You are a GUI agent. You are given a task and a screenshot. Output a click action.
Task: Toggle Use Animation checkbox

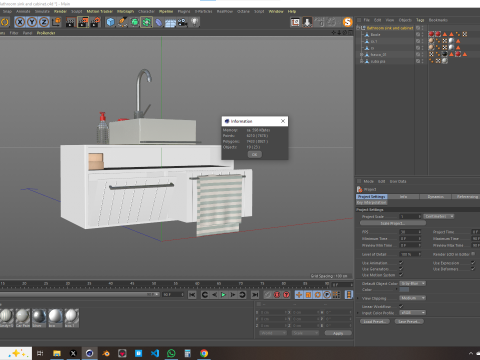click(401, 263)
